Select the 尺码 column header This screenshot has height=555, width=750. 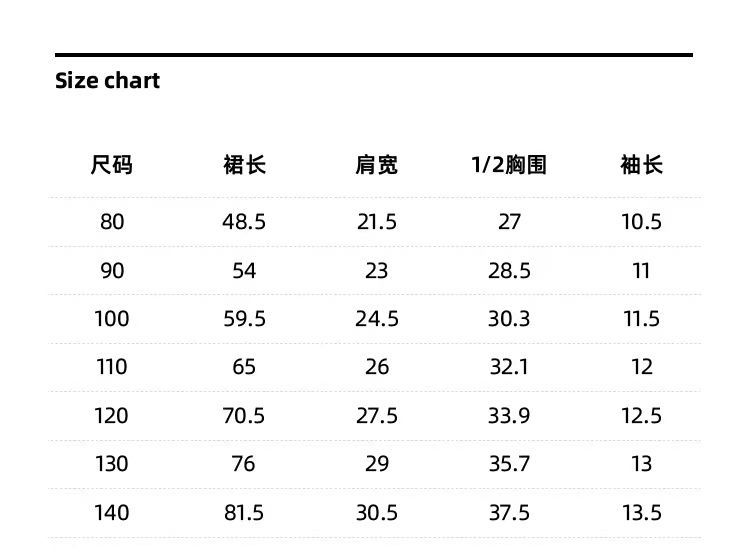click(x=111, y=165)
